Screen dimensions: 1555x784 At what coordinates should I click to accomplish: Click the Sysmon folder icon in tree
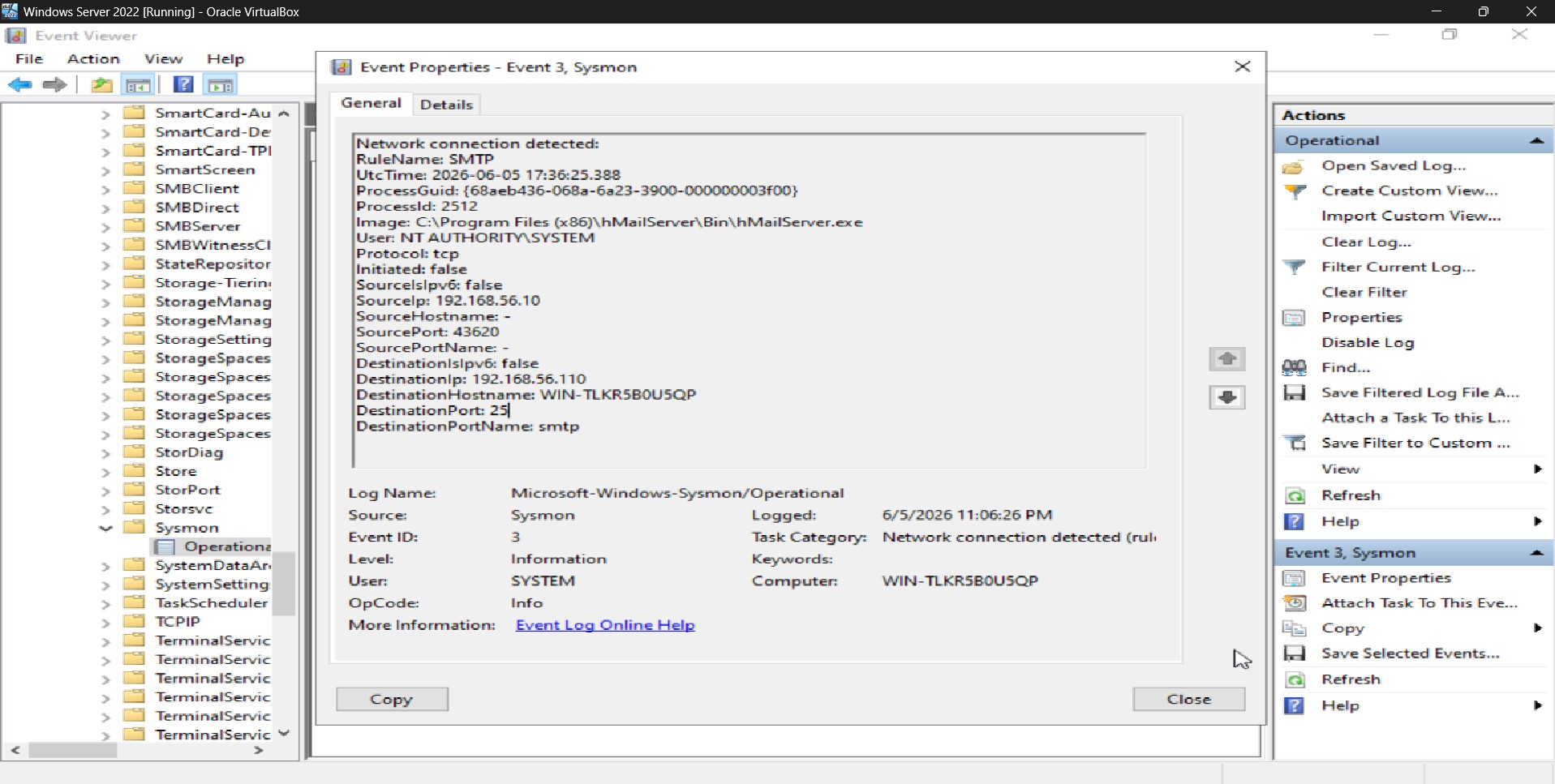click(134, 528)
